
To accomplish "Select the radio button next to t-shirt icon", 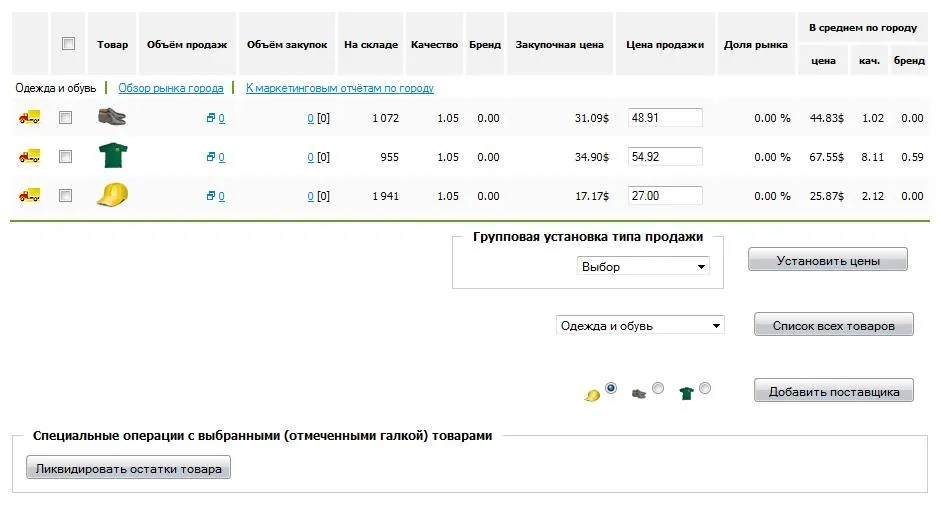I will [x=705, y=388].
